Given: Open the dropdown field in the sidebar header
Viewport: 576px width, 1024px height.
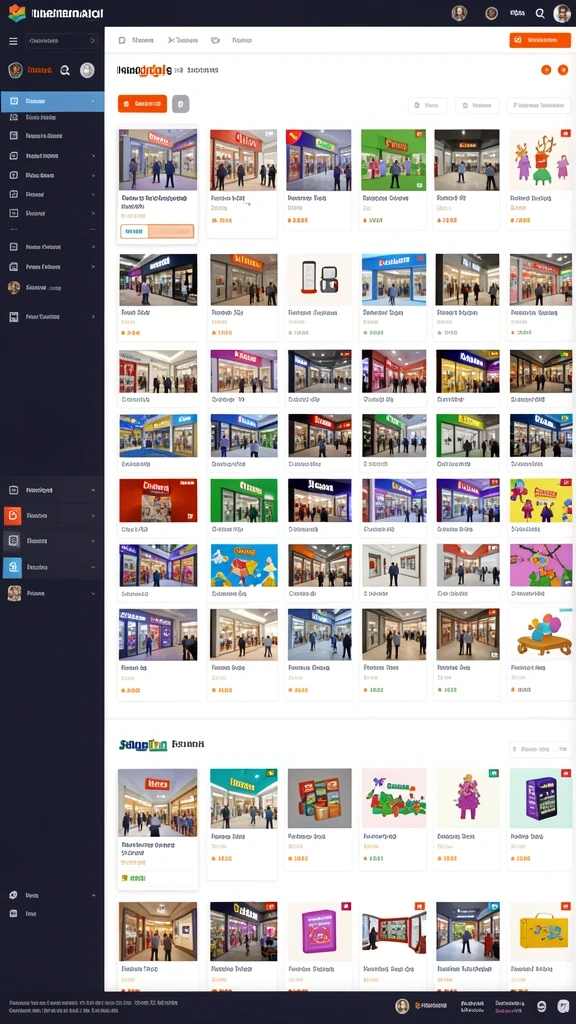Looking at the screenshot, I should point(62,41).
